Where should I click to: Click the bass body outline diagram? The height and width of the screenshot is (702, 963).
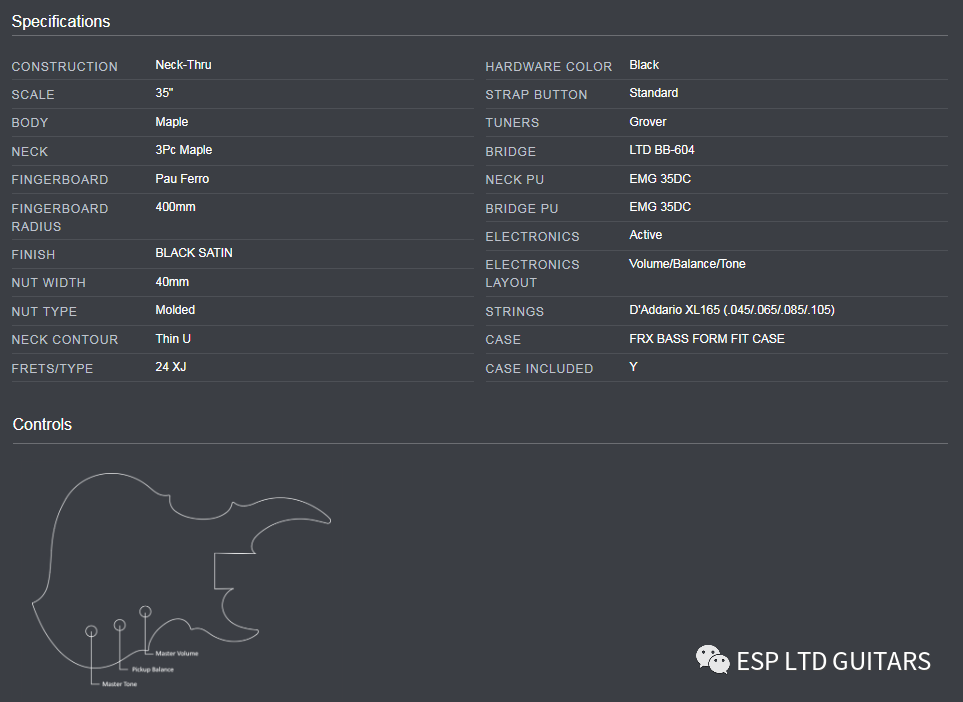tap(181, 571)
